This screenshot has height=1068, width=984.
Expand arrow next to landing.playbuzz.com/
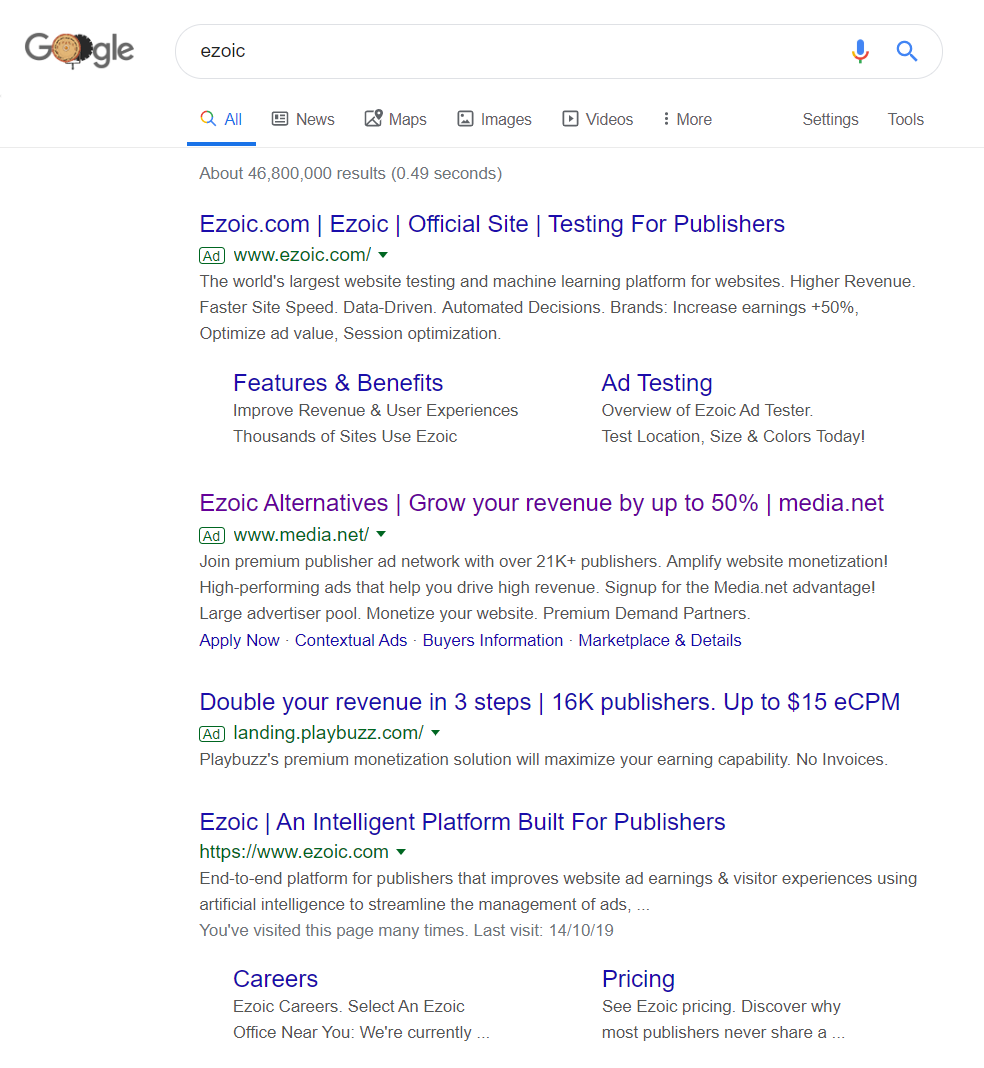point(436,733)
